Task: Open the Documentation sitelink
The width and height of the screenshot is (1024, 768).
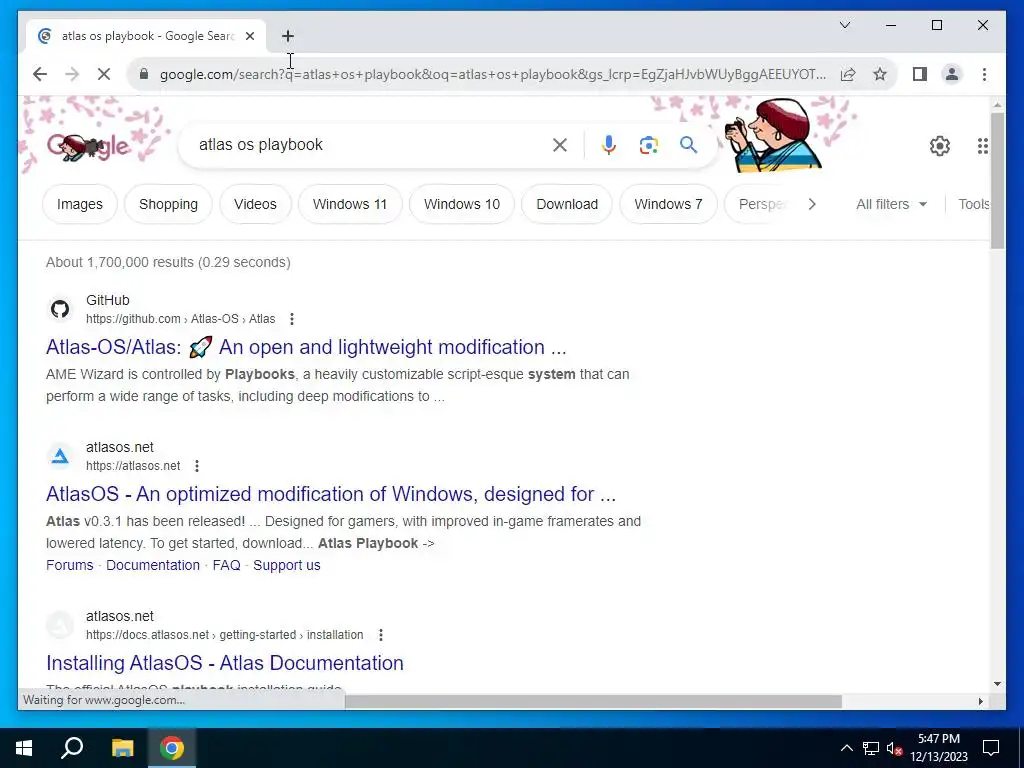Action: [x=153, y=565]
